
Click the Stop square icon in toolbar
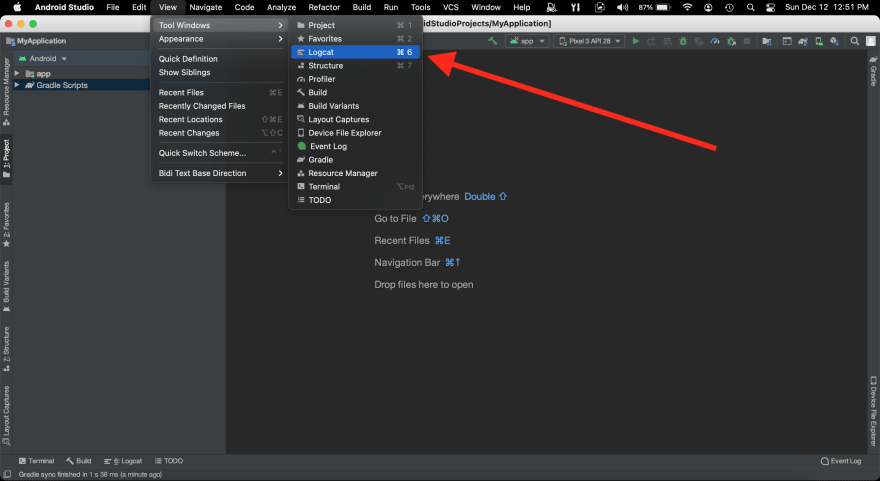[x=747, y=41]
